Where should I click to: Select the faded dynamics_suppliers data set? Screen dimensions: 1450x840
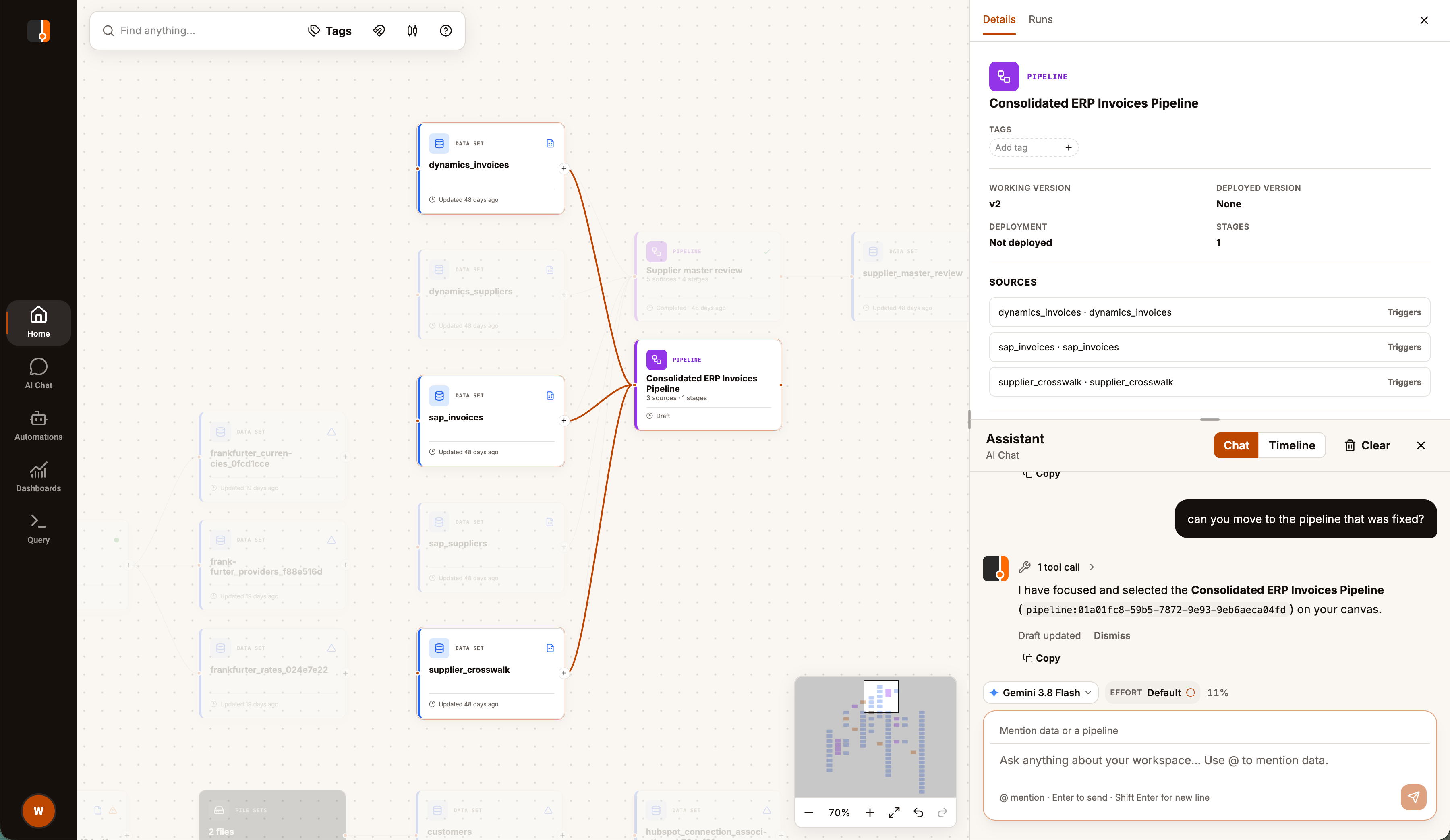coord(491,295)
